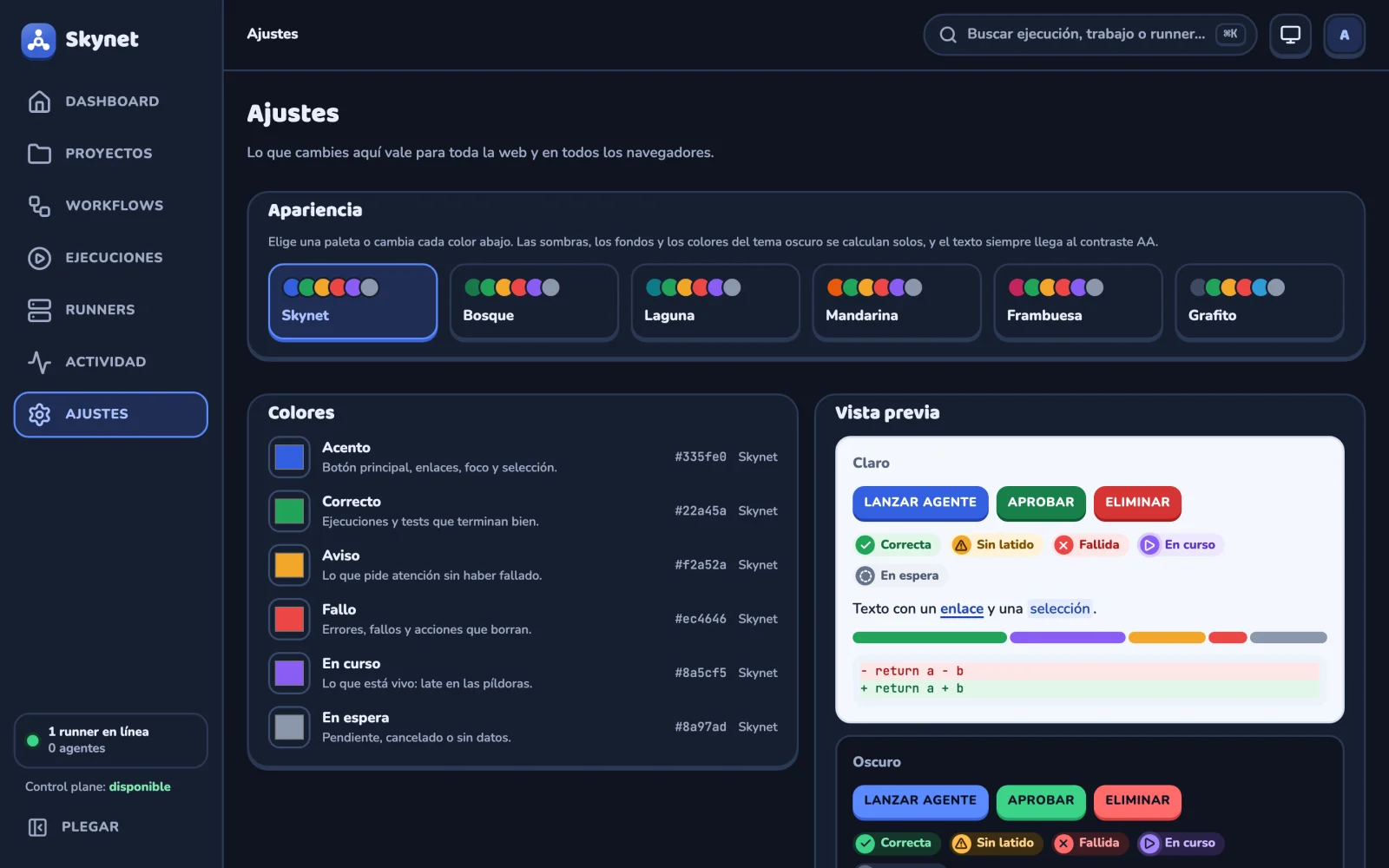This screenshot has height=868, width=1389.
Task: Open the Fallo red color swatch
Action: click(x=289, y=619)
